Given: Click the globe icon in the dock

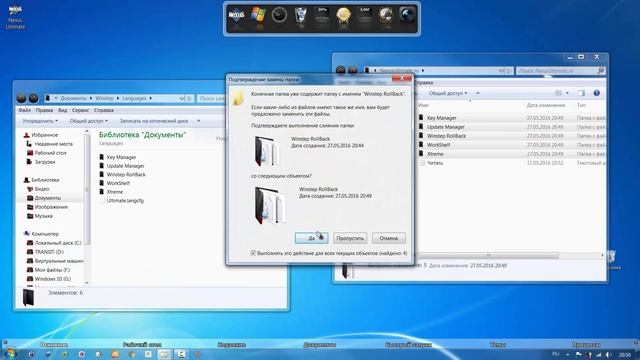Looking at the screenshot, I should pos(386,16).
